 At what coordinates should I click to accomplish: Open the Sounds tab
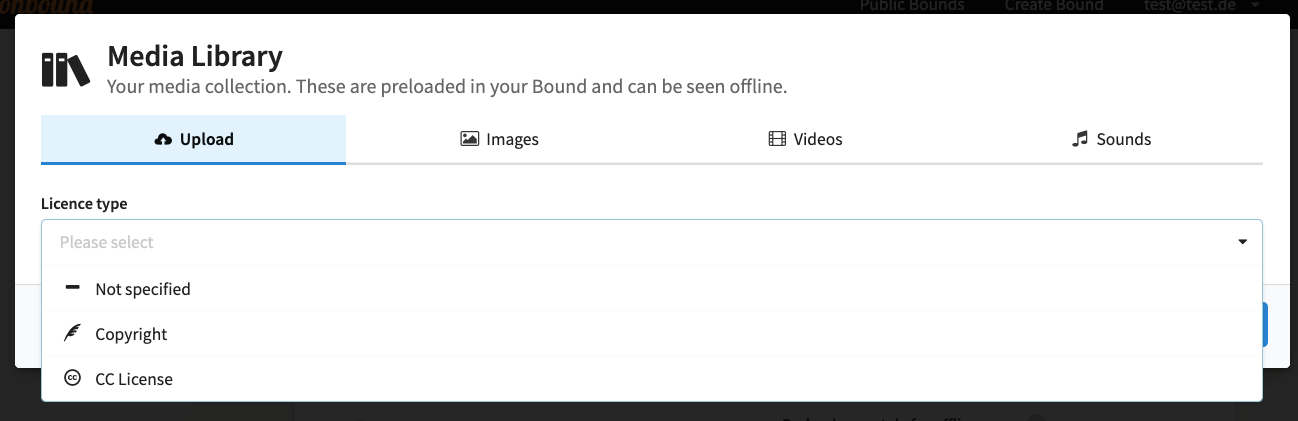click(1110, 139)
